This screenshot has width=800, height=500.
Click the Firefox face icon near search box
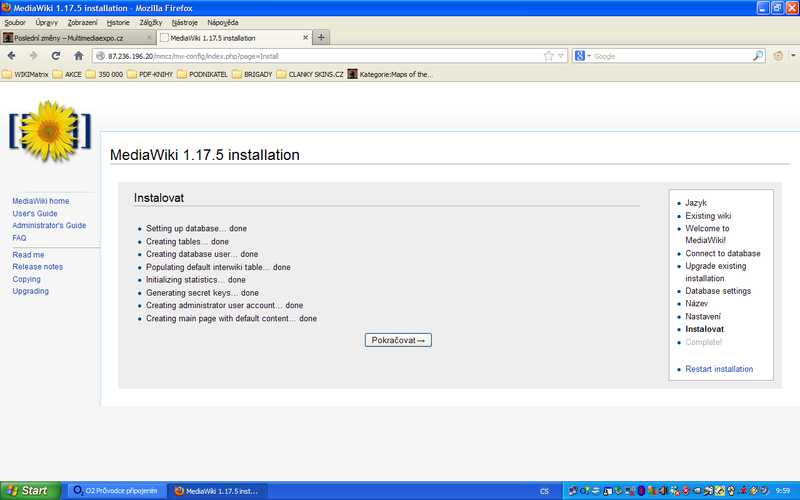778,56
